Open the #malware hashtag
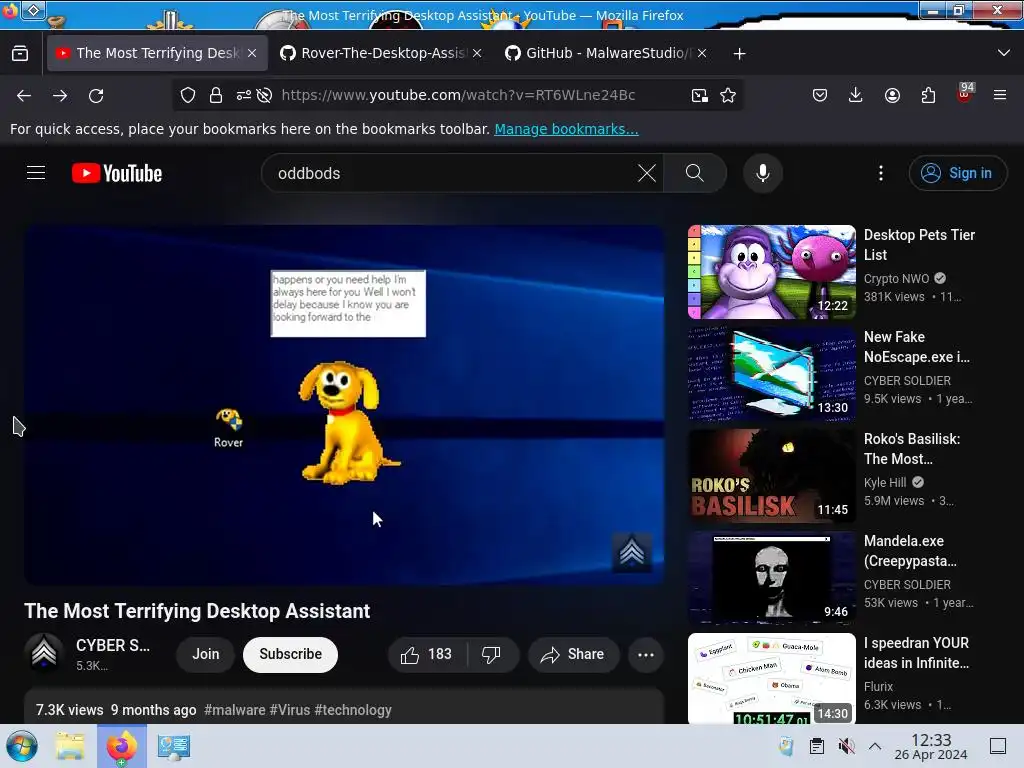 pyautogui.click(x=234, y=710)
